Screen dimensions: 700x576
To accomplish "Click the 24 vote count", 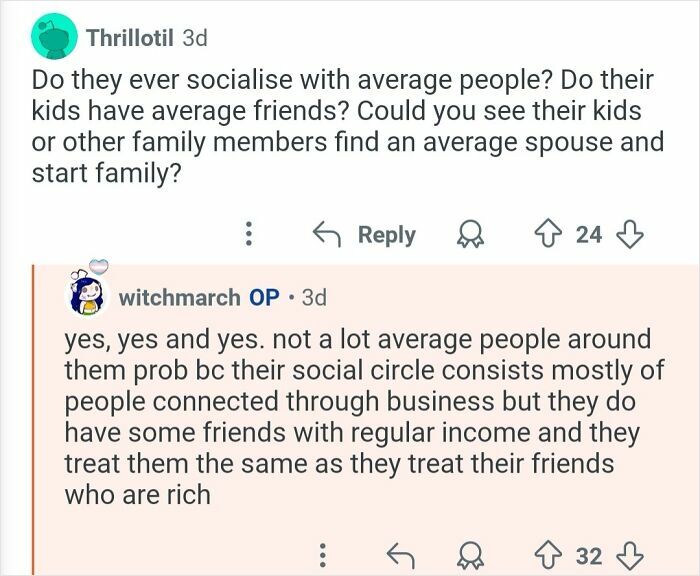I will (x=589, y=235).
